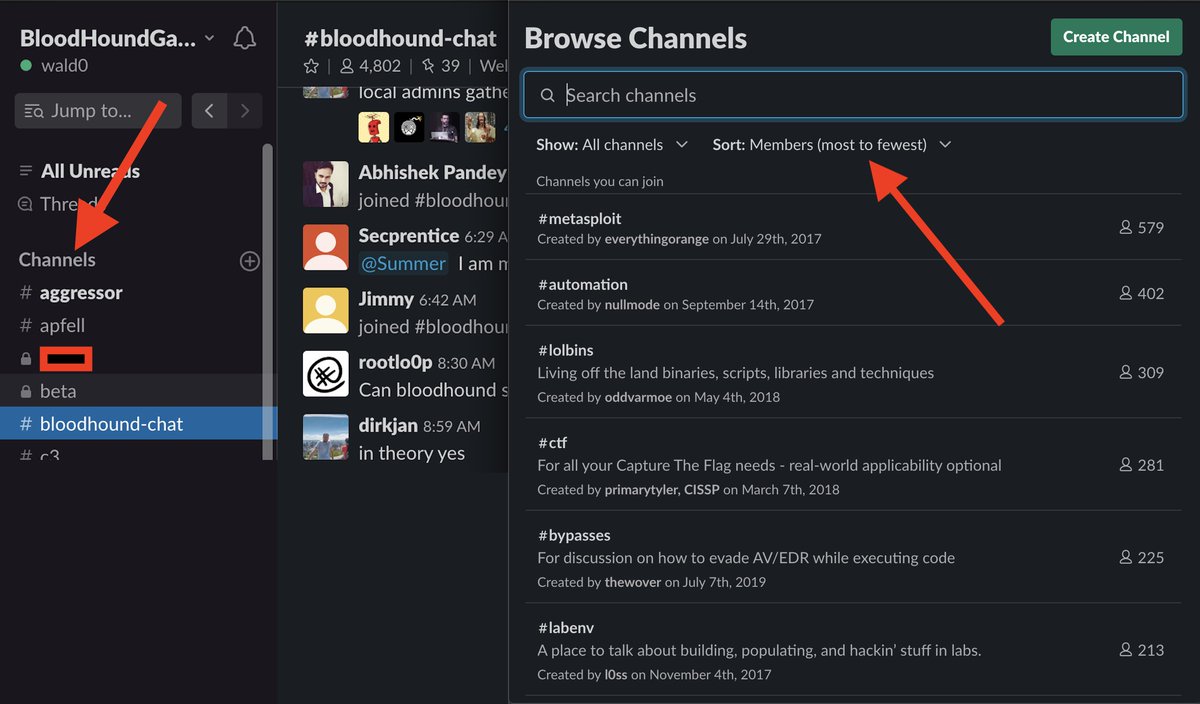
Task: Click the wald0 presence status
Action: point(54,66)
